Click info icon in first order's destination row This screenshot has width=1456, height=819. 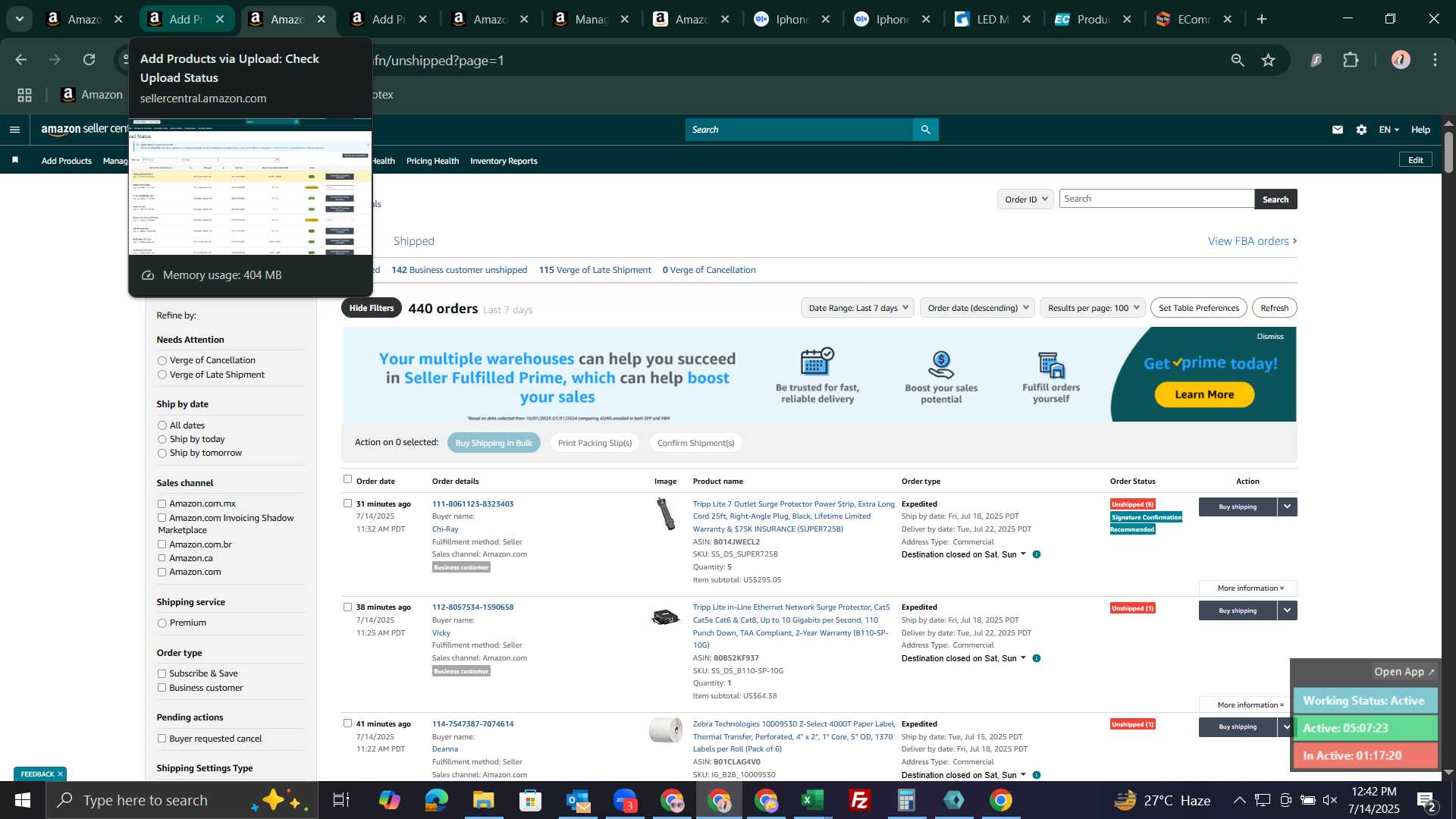[1037, 554]
